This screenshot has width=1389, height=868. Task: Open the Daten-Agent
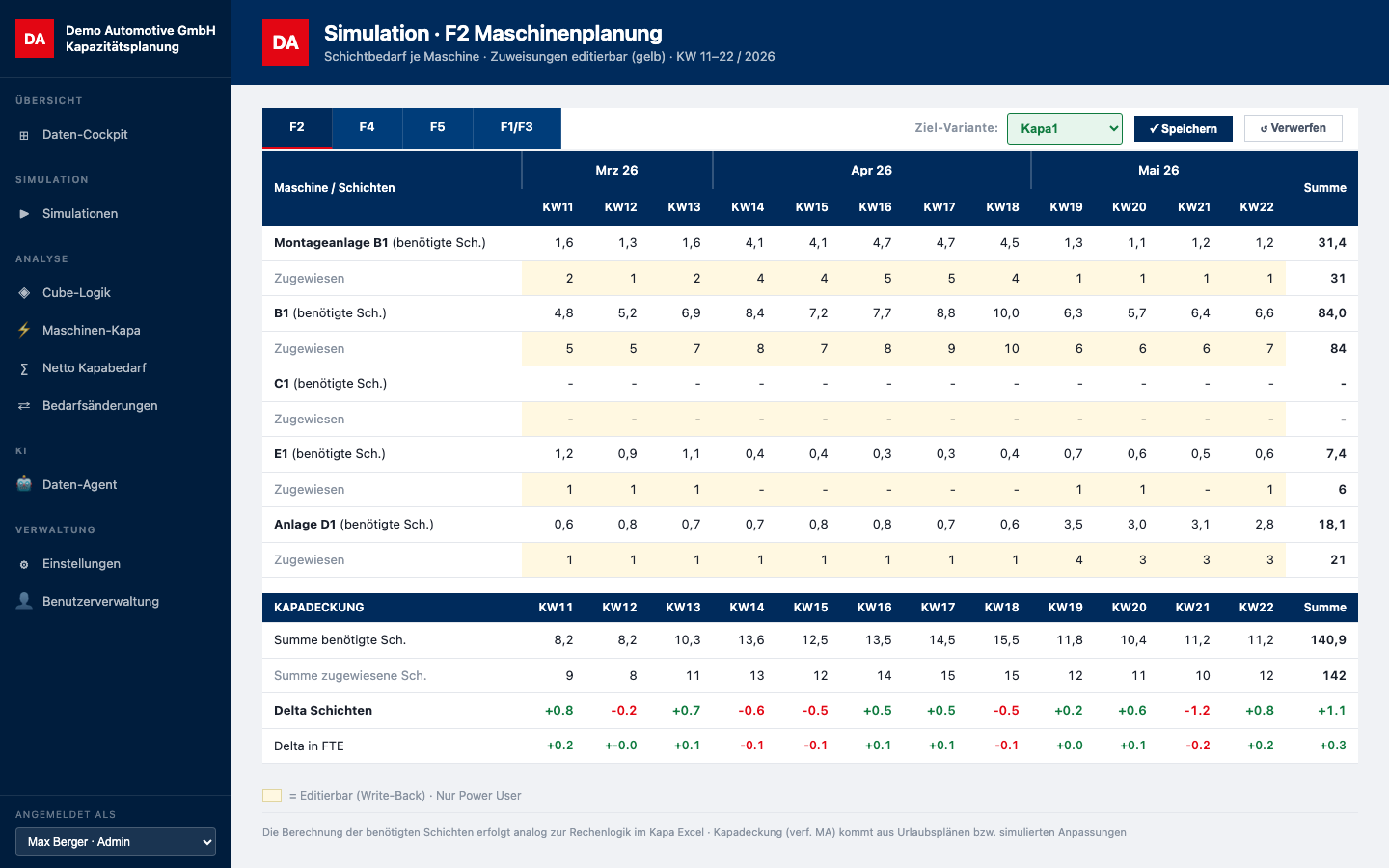[x=116, y=484]
